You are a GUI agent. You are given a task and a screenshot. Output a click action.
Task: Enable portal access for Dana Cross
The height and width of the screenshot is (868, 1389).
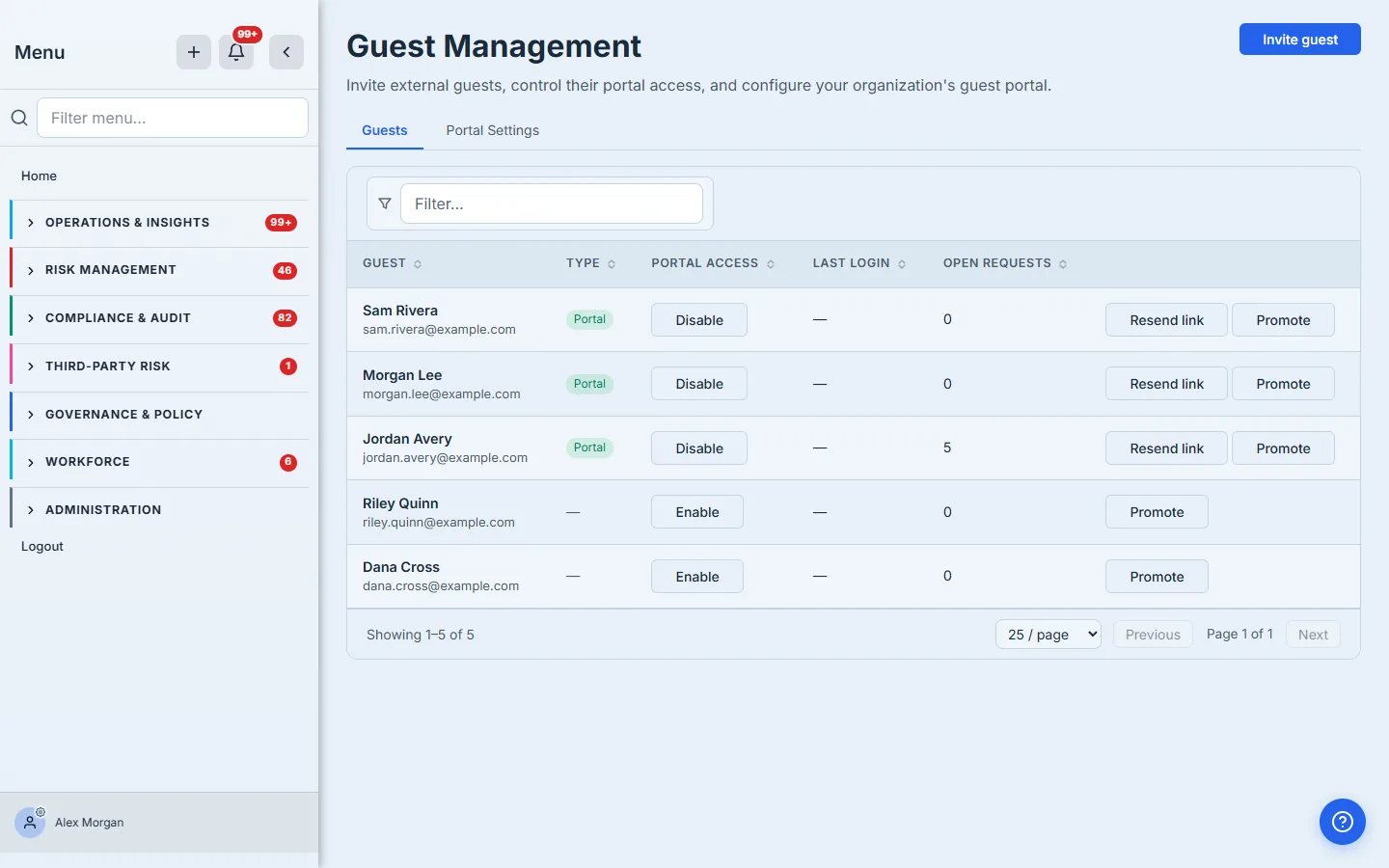tap(697, 577)
